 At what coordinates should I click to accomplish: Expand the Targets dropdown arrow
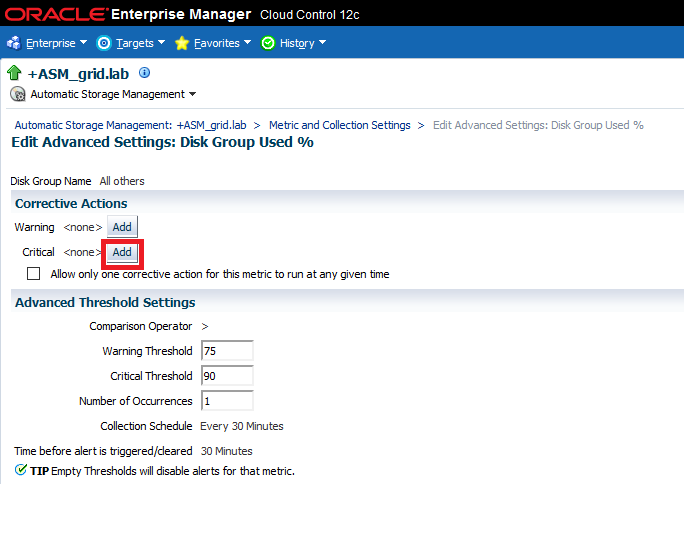pyautogui.click(x=161, y=42)
